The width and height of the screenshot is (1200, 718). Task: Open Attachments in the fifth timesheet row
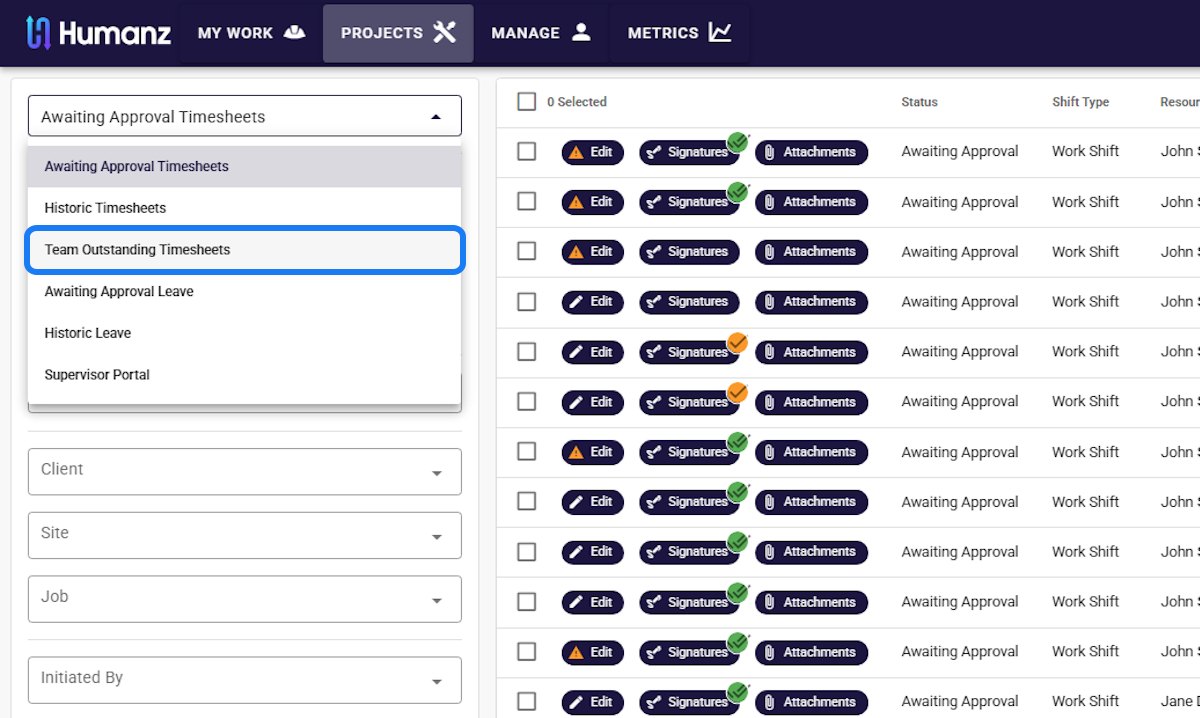[811, 352]
